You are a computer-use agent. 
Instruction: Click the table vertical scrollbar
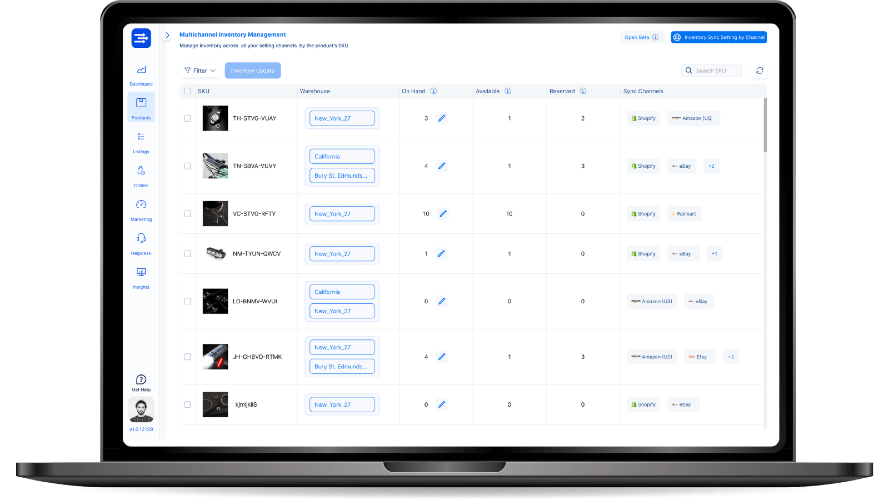(x=765, y=125)
